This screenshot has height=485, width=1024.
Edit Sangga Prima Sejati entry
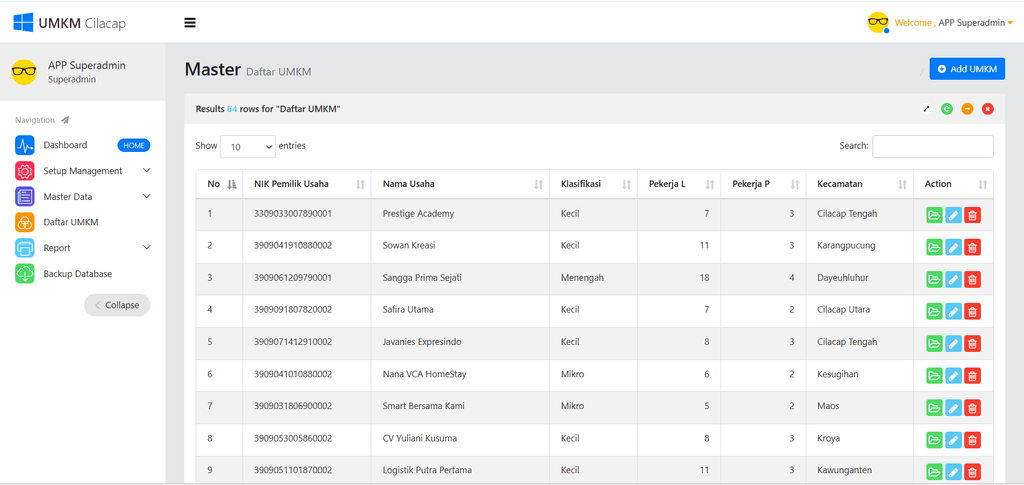point(953,279)
